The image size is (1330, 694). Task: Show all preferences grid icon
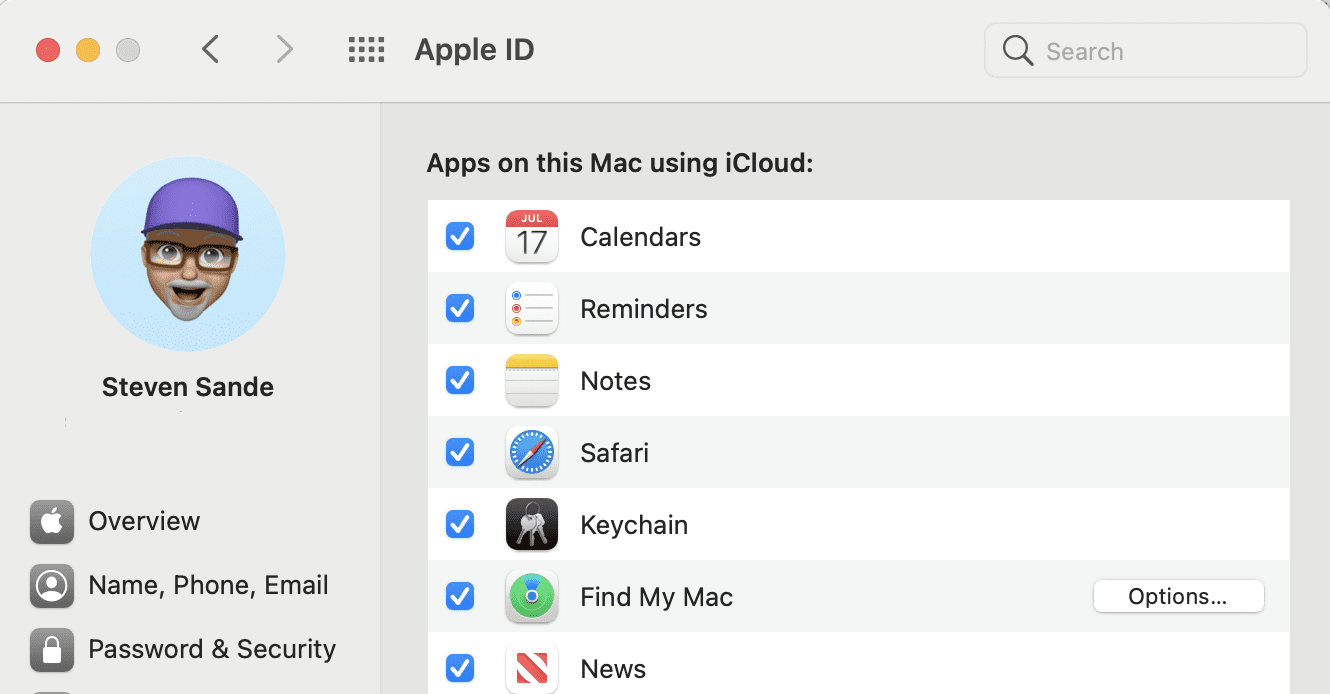[x=366, y=50]
